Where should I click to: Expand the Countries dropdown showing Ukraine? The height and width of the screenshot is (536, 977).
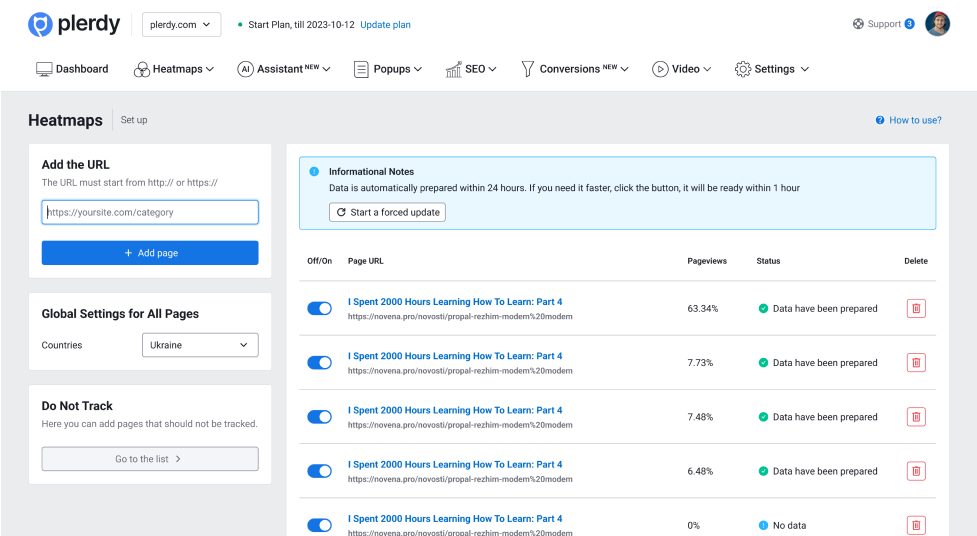(x=200, y=345)
